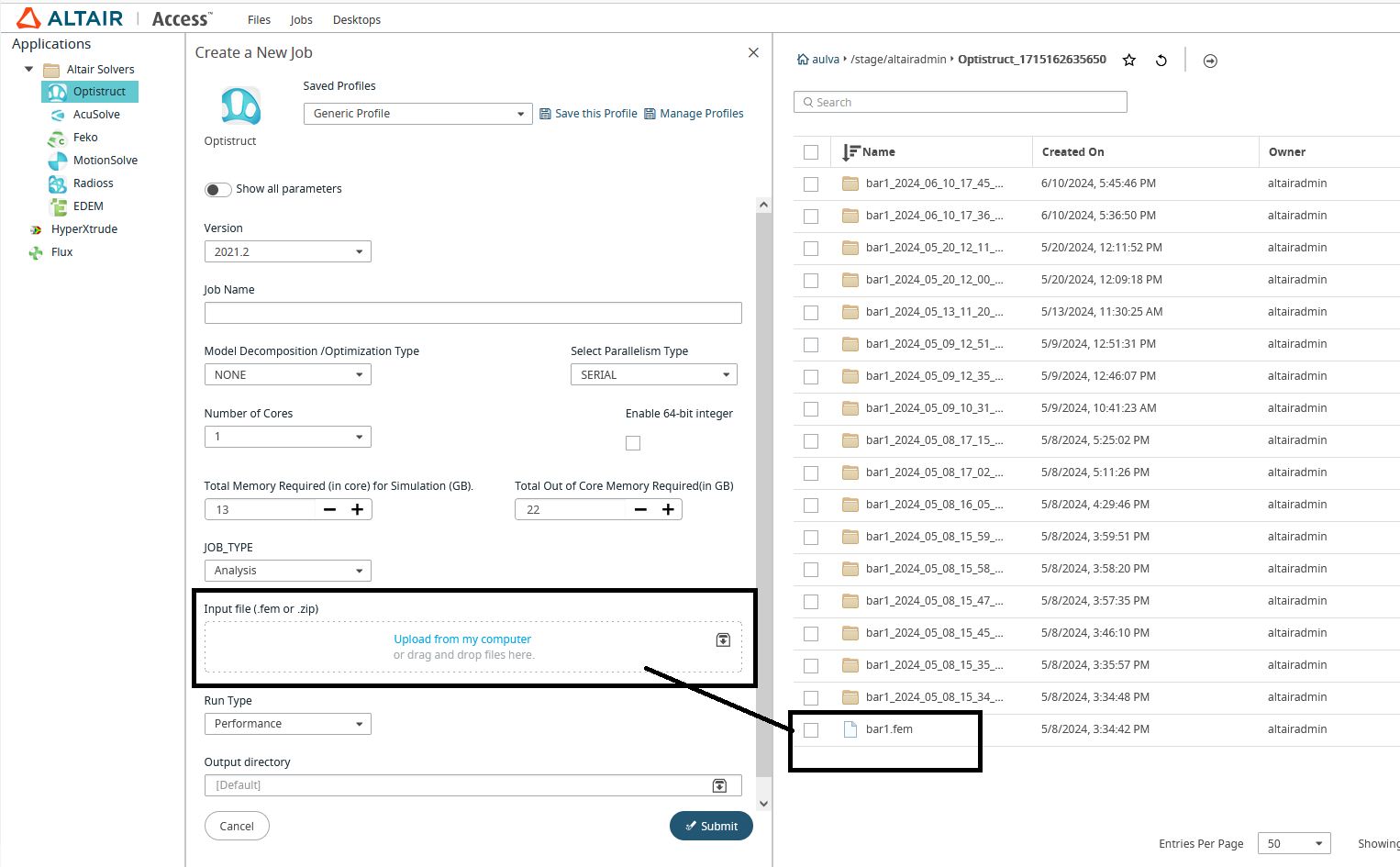The height and width of the screenshot is (867, 1400).
Task: Increase the Total Memory Required value with plus
Action: tap(358, 509)
